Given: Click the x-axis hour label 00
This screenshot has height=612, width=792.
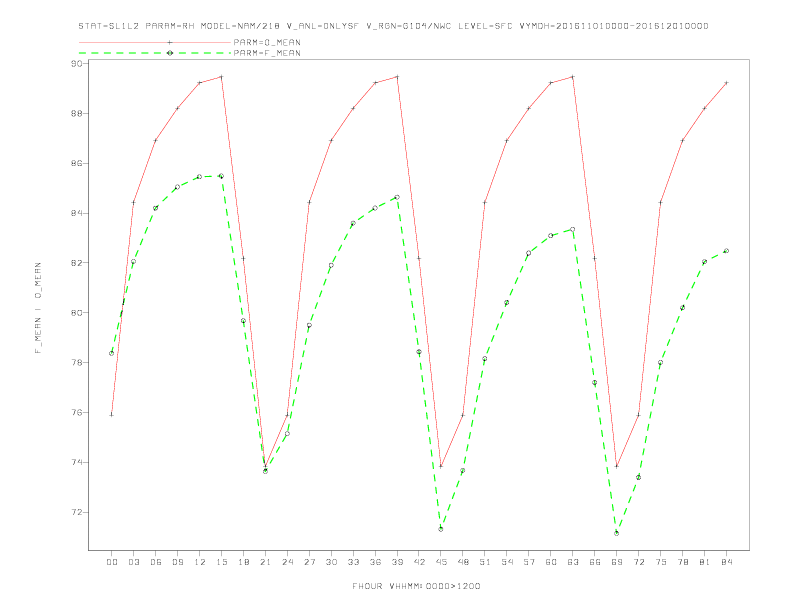Looking at the screenshot, I should pos(112,562).
